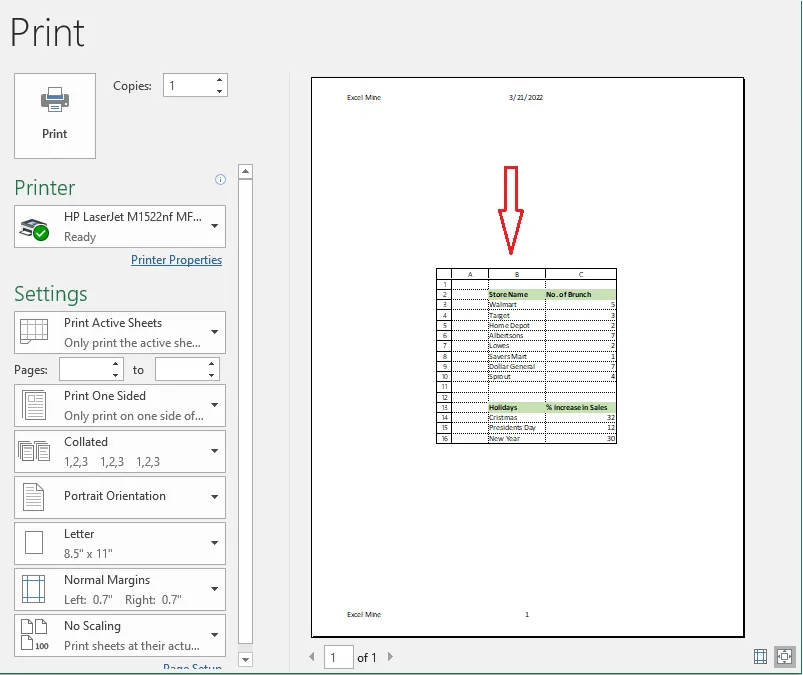The height and width of the screenshot is (675, 803).
Task: Click the print preview page thumbnail
Action: (527, 357)
